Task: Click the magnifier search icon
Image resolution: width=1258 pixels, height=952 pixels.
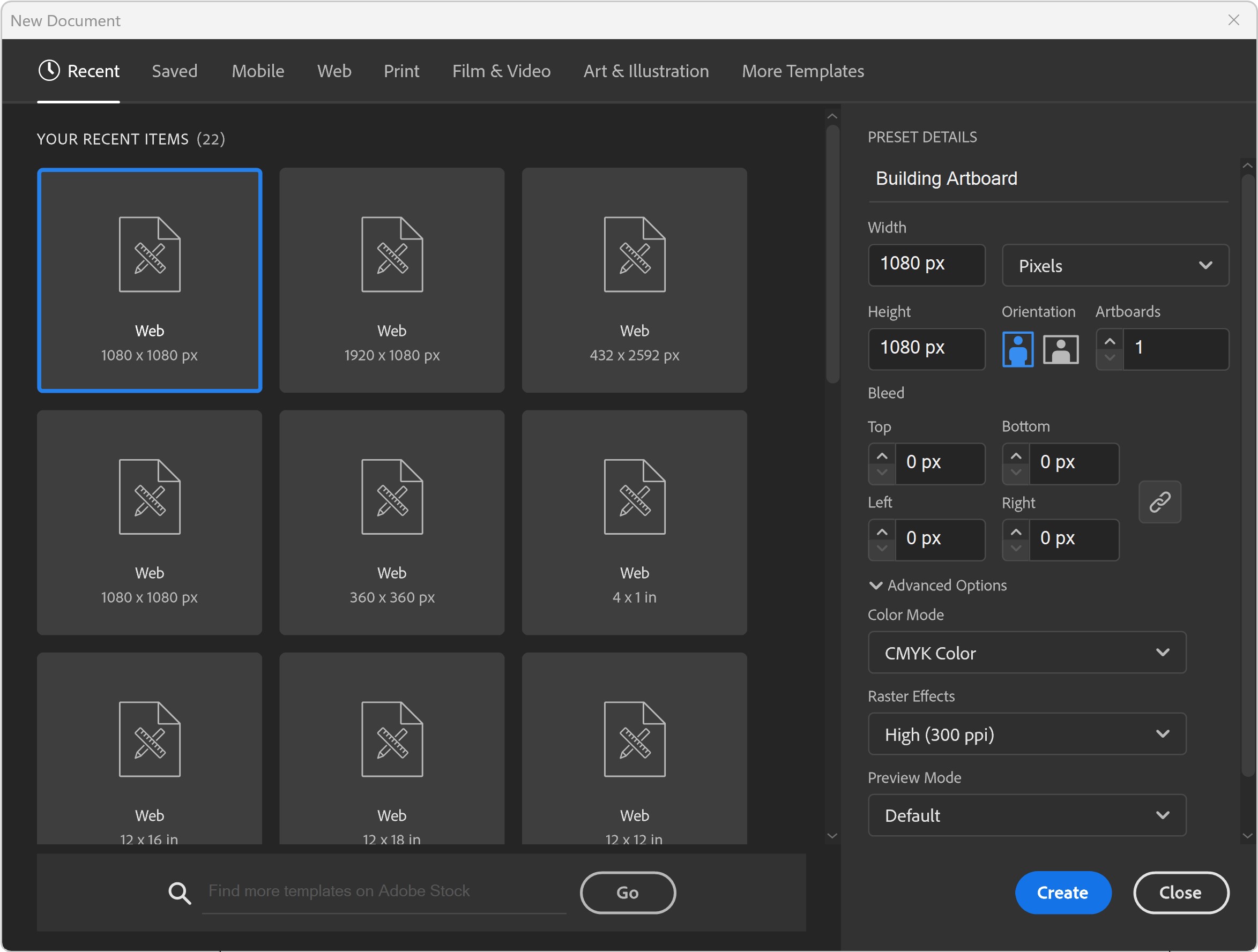Action: coord(180,893)
